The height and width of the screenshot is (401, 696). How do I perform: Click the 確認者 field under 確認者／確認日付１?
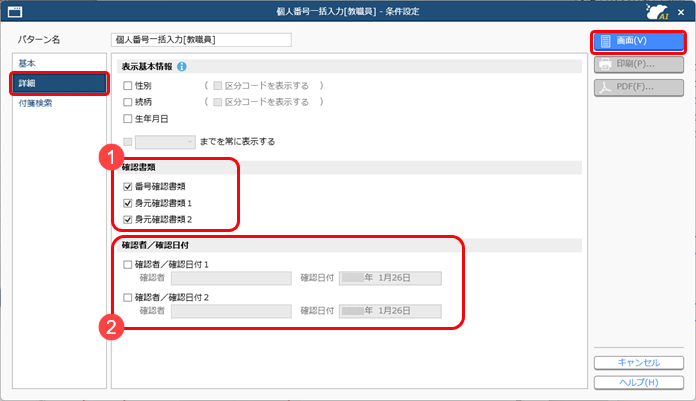(231, 278)
